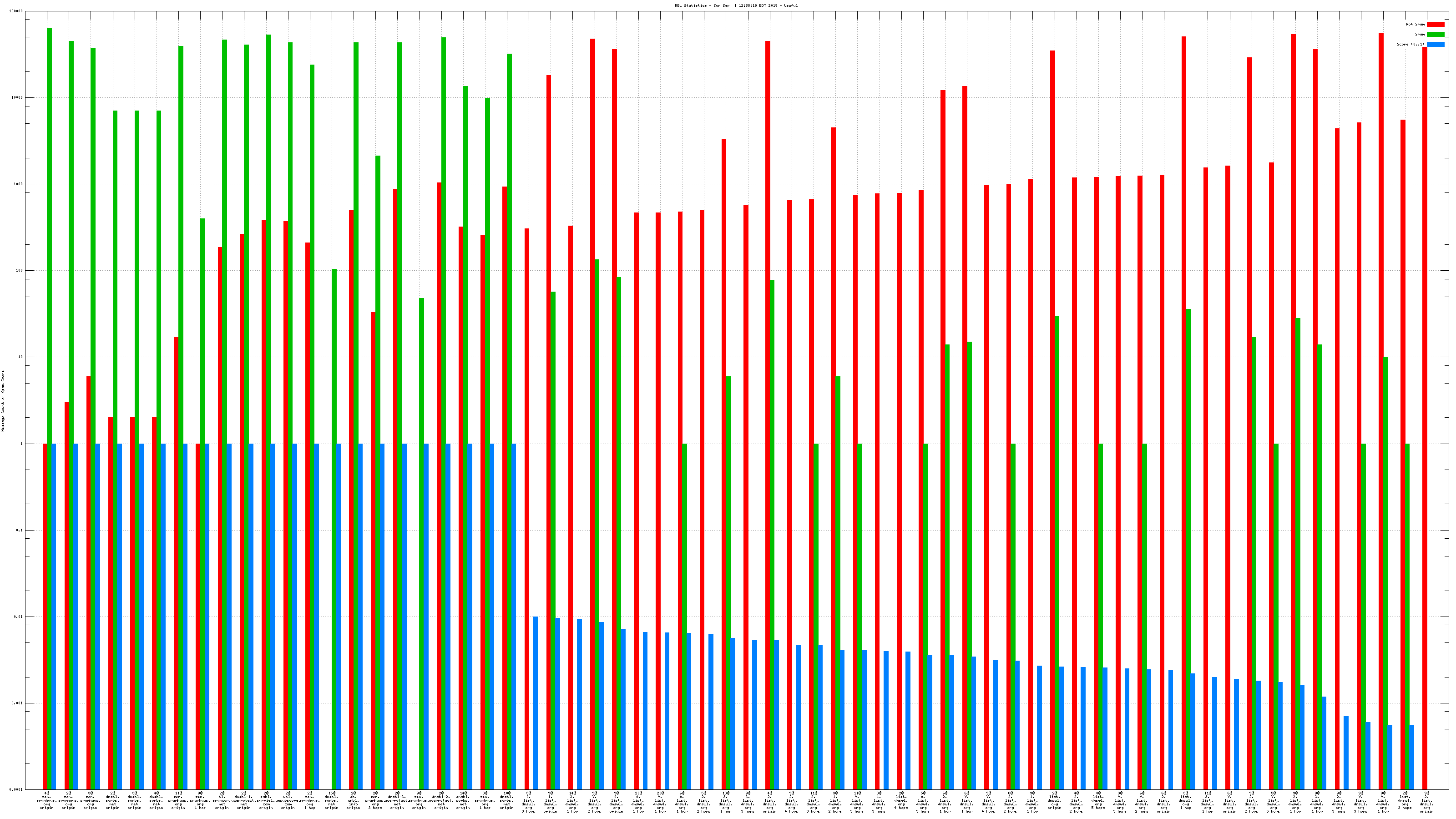Click the dnsbl-2.uceprotect.net origin axis label
The width and height of the screenshot is (1456, 819).
[x=441, y=800]
